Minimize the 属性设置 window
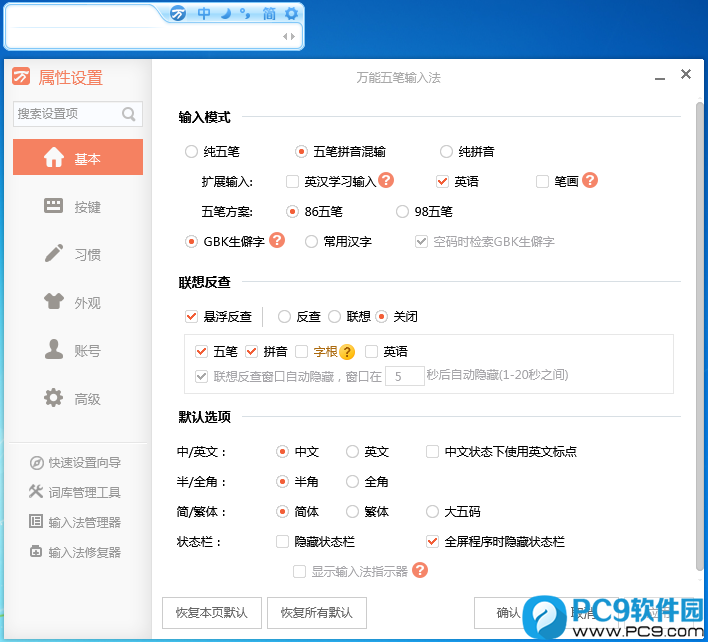This screenshot has height=642, width=708. [660, 78]
